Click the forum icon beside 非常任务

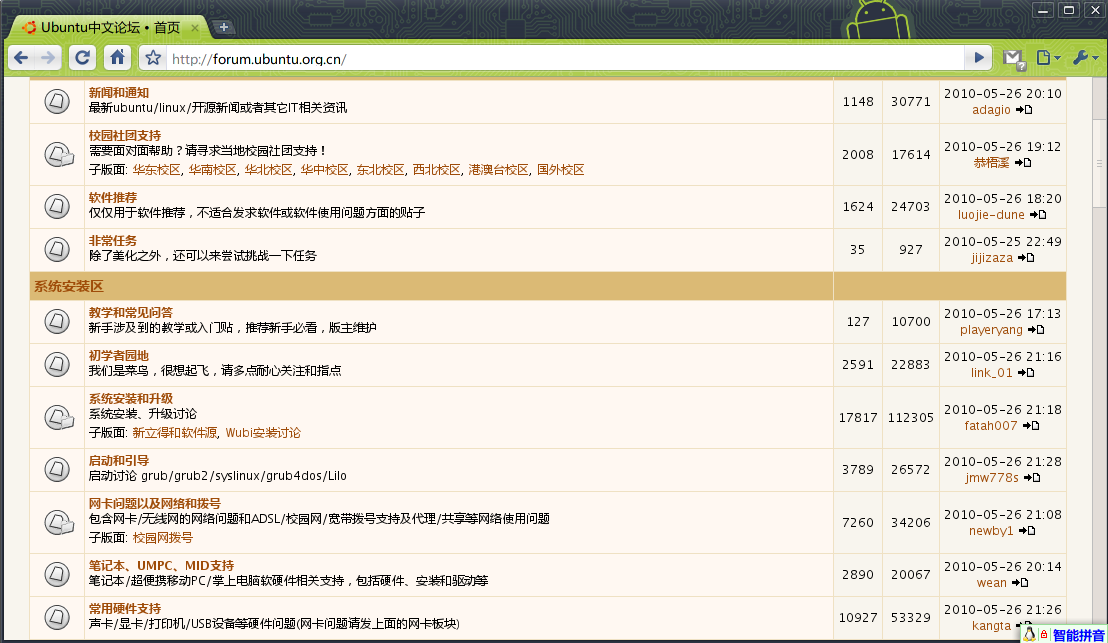click(57, 249)
